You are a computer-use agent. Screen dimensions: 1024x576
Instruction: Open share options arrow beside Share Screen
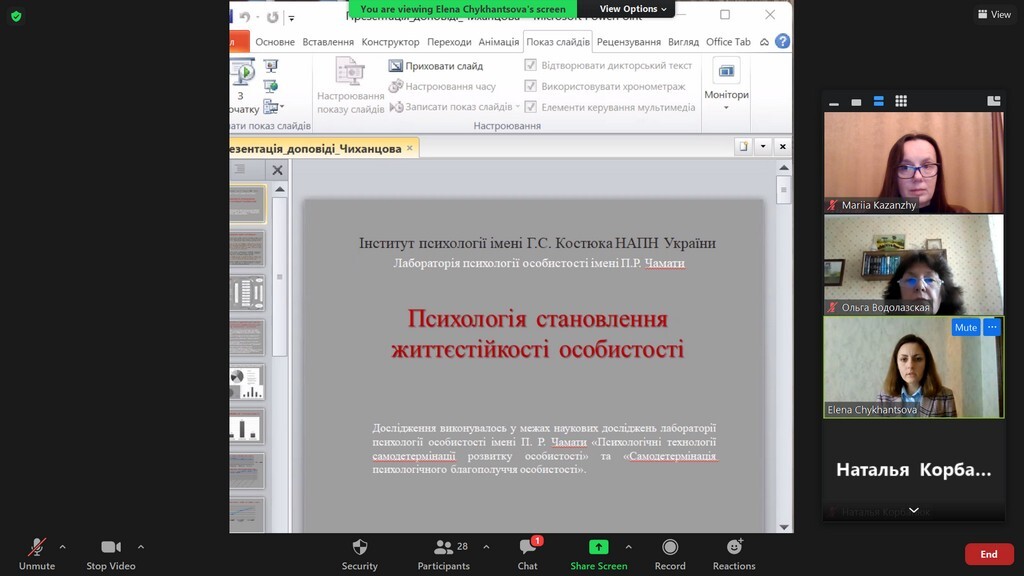[628, 547]
